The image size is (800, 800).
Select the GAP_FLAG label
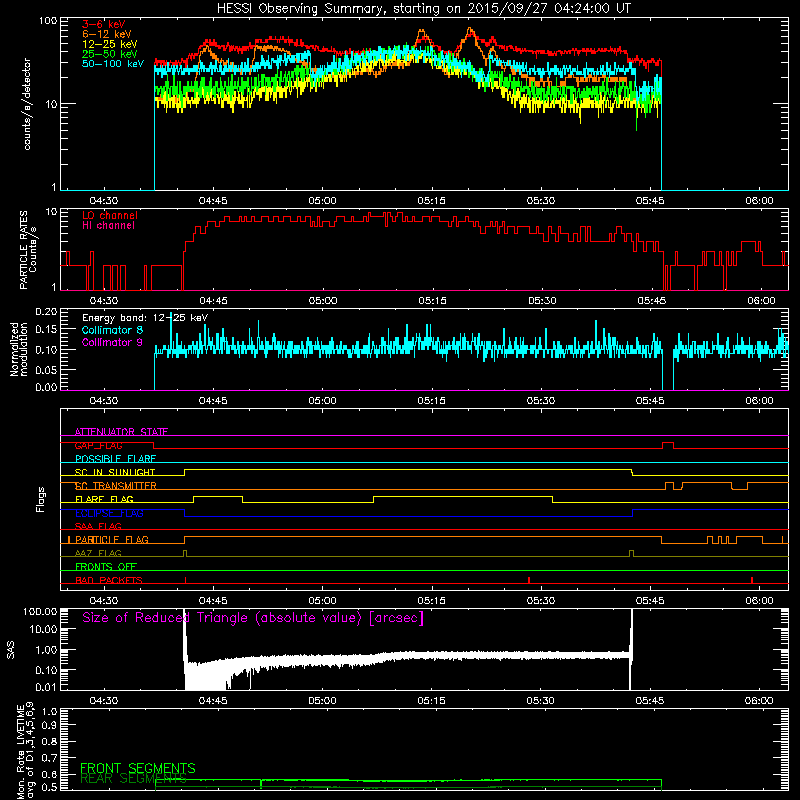click(x=98, y=445)
